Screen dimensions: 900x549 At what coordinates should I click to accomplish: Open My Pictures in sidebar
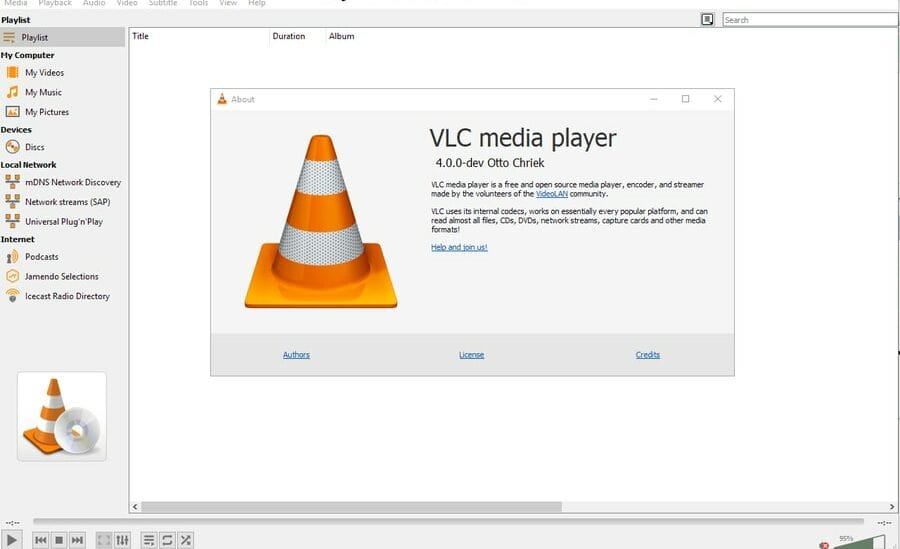click(46, 112)
